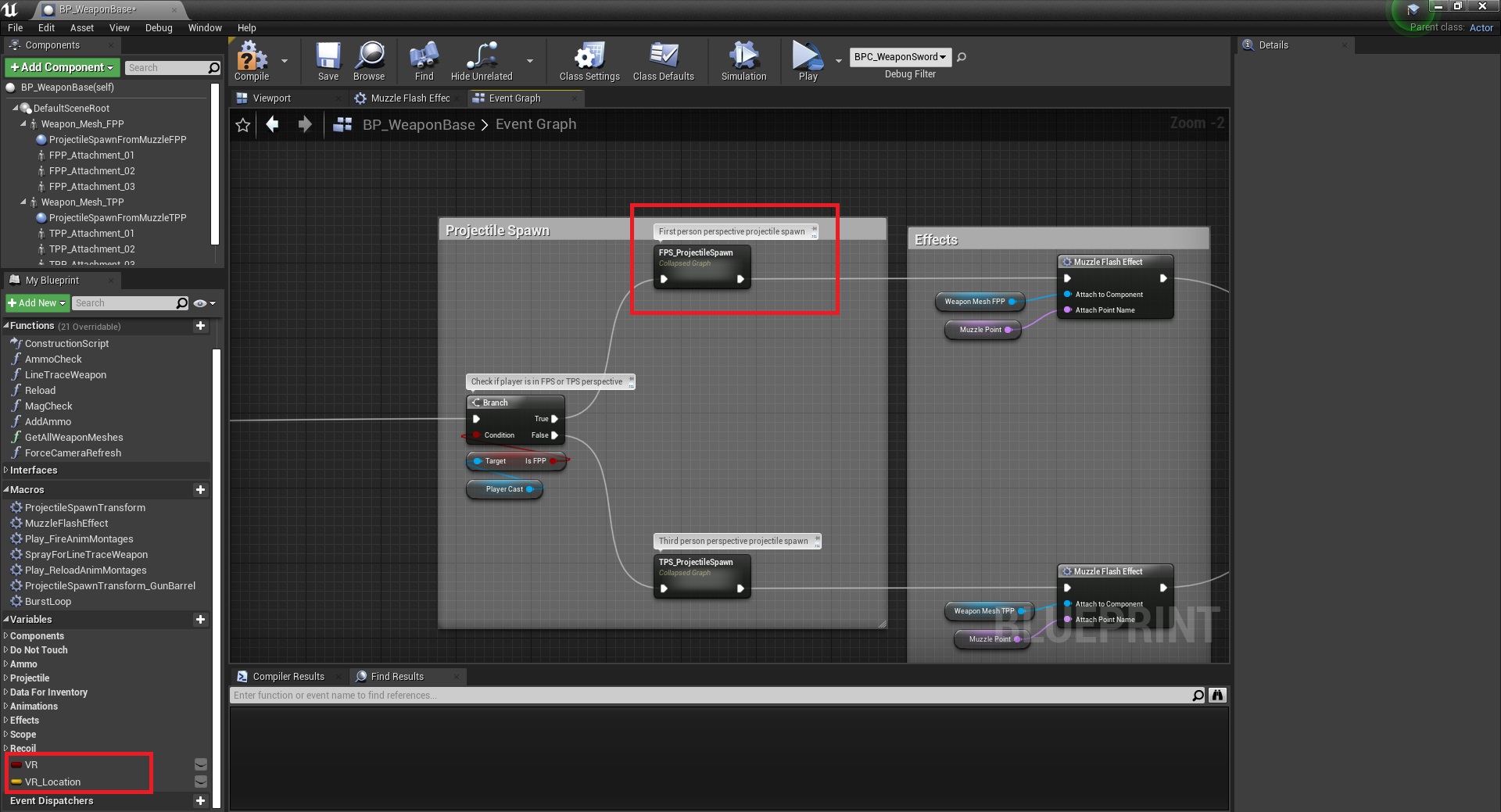The height and width of the screenshot is (812, 1501).
Task: Click the Add New button
Action: tap(37, 303)
